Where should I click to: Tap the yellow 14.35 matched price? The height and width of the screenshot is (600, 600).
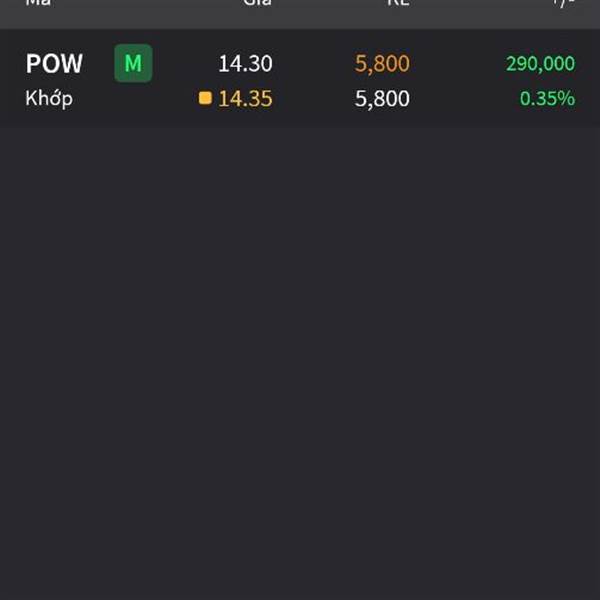tap(246, 98)
